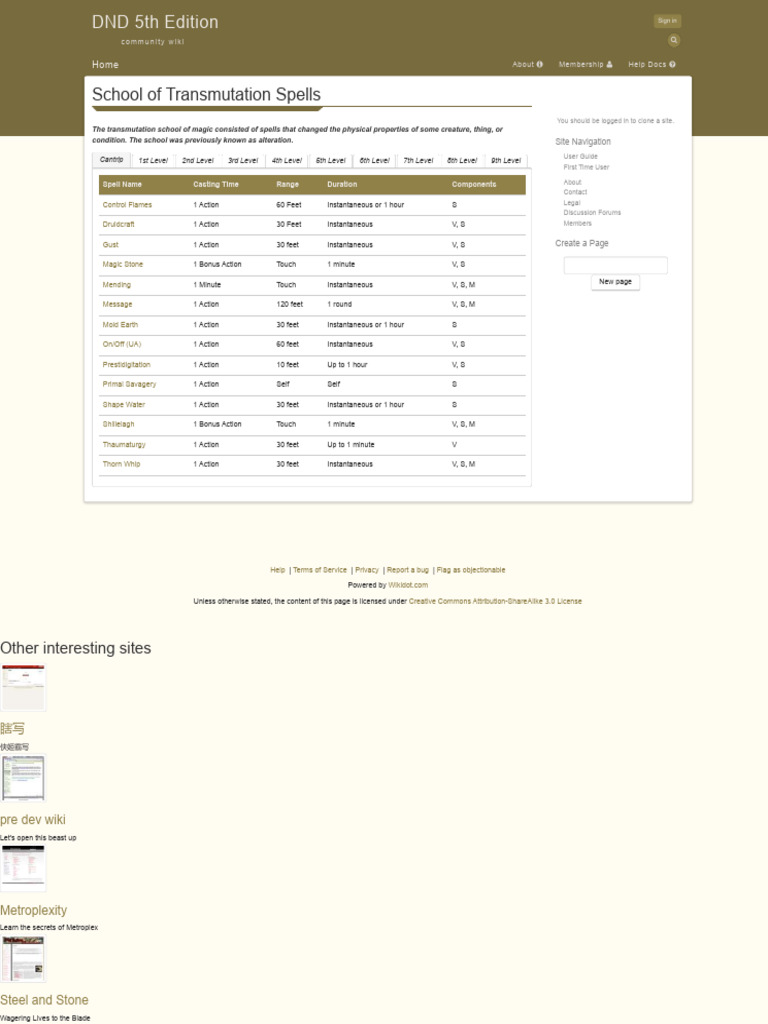
Task: Open the Message spell link
Action: (x=117, y=305)
